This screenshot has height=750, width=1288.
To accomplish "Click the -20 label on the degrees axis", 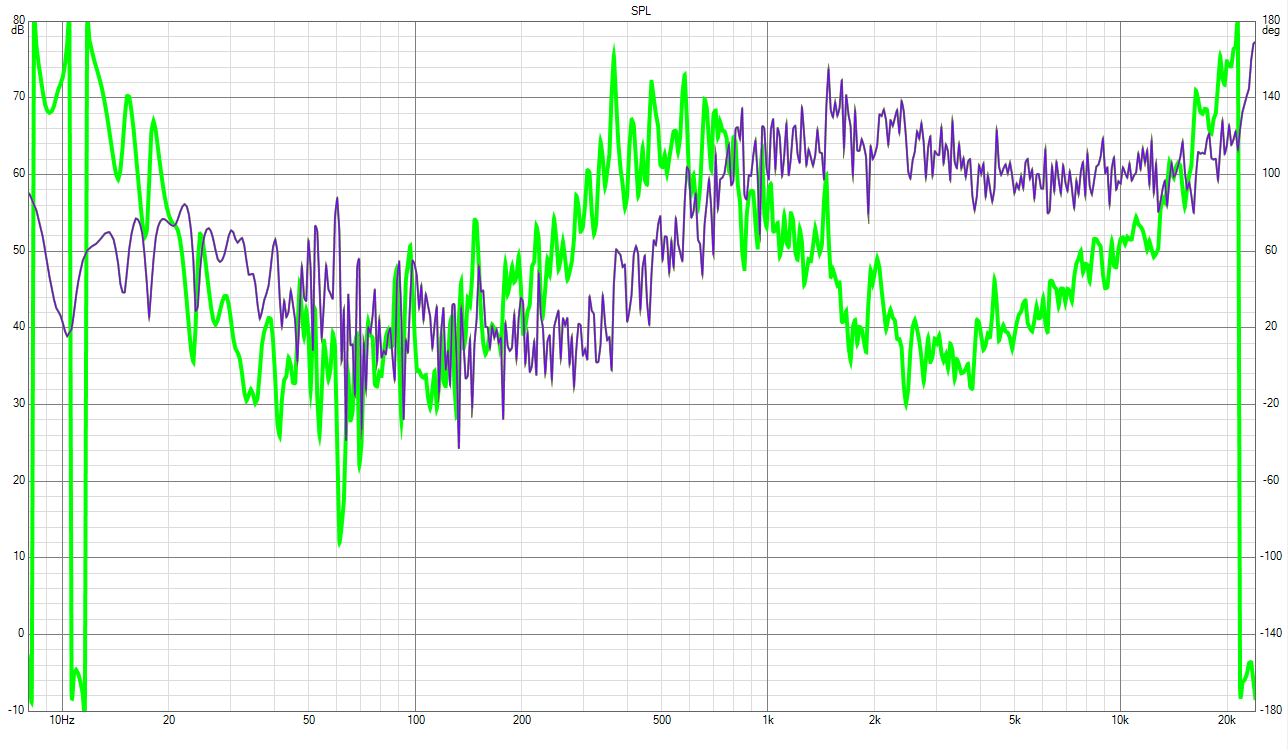I will [1271, 404].
